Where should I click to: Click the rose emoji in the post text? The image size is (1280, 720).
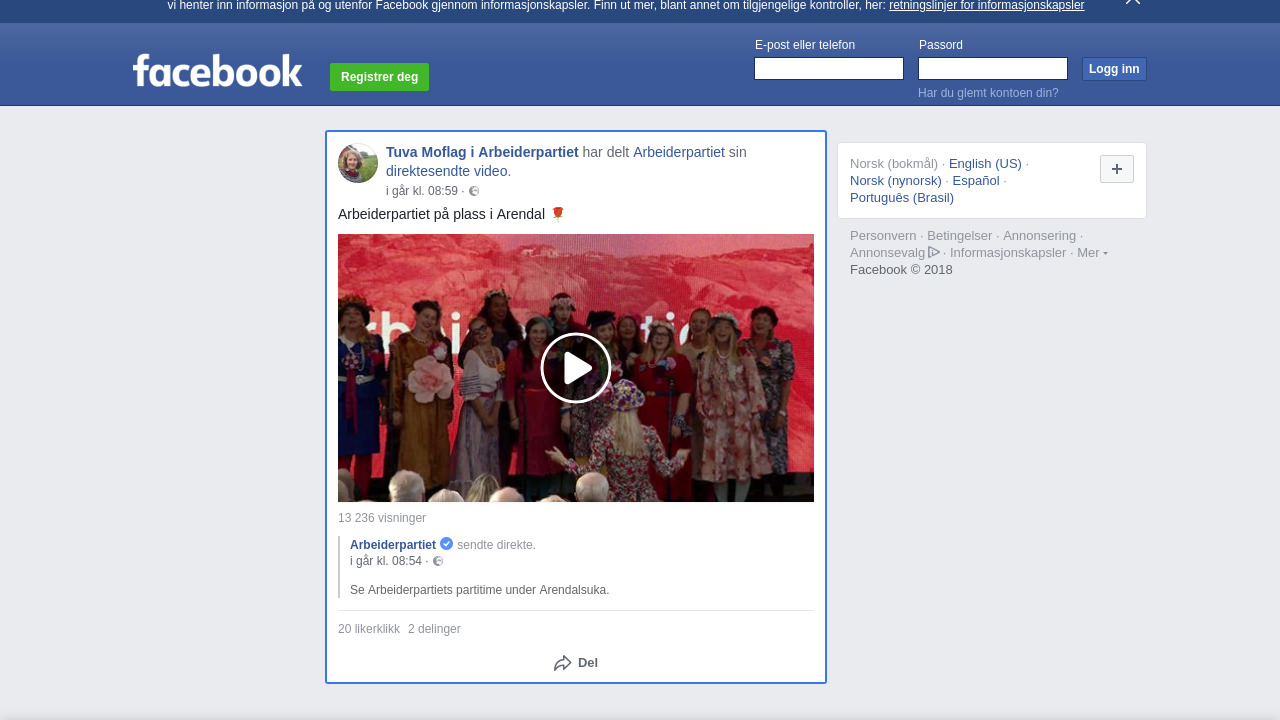pyautogui.click(x=558, y=213)
